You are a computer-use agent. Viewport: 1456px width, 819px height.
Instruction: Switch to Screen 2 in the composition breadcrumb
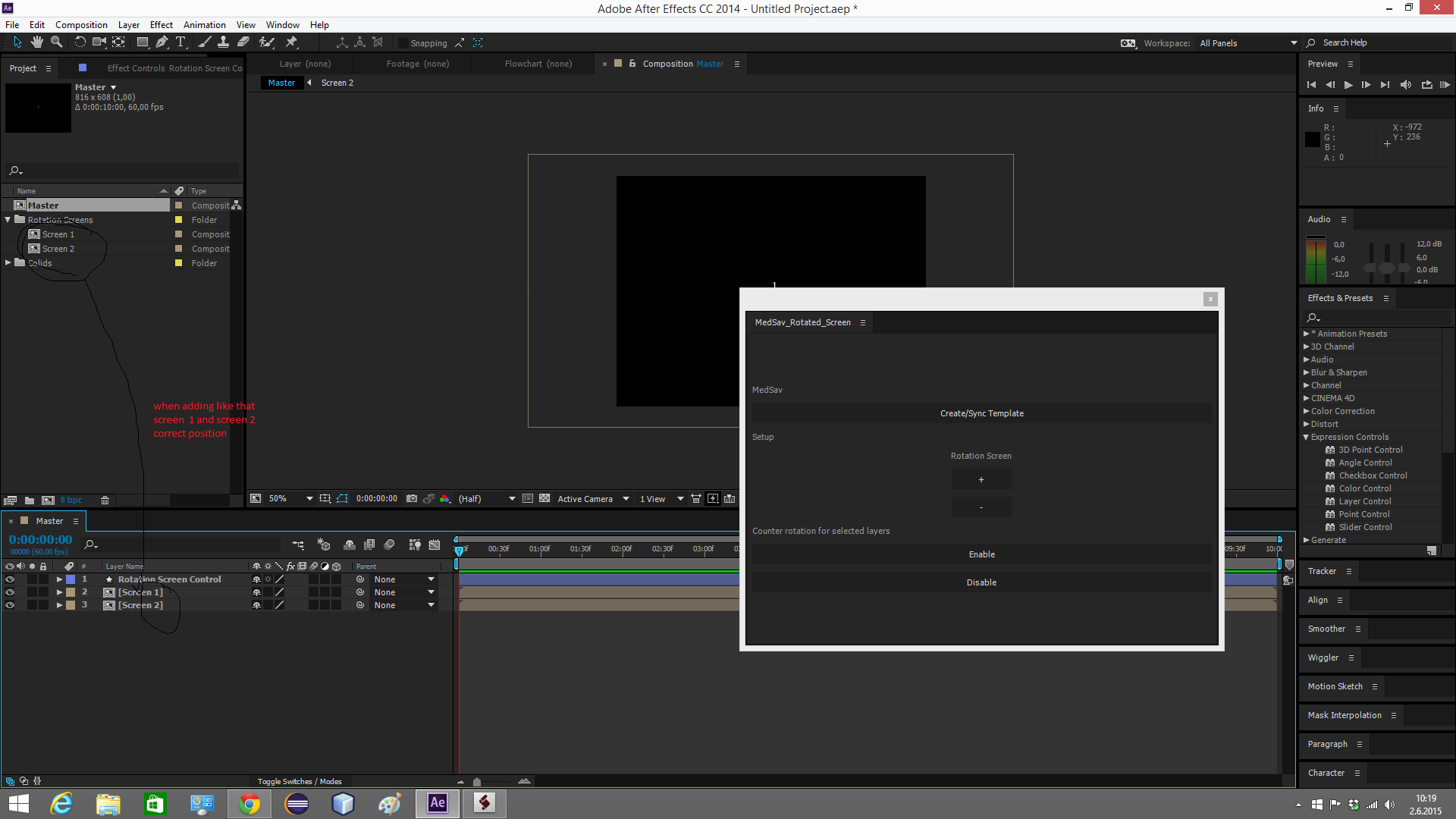click(x=337, y=83)
